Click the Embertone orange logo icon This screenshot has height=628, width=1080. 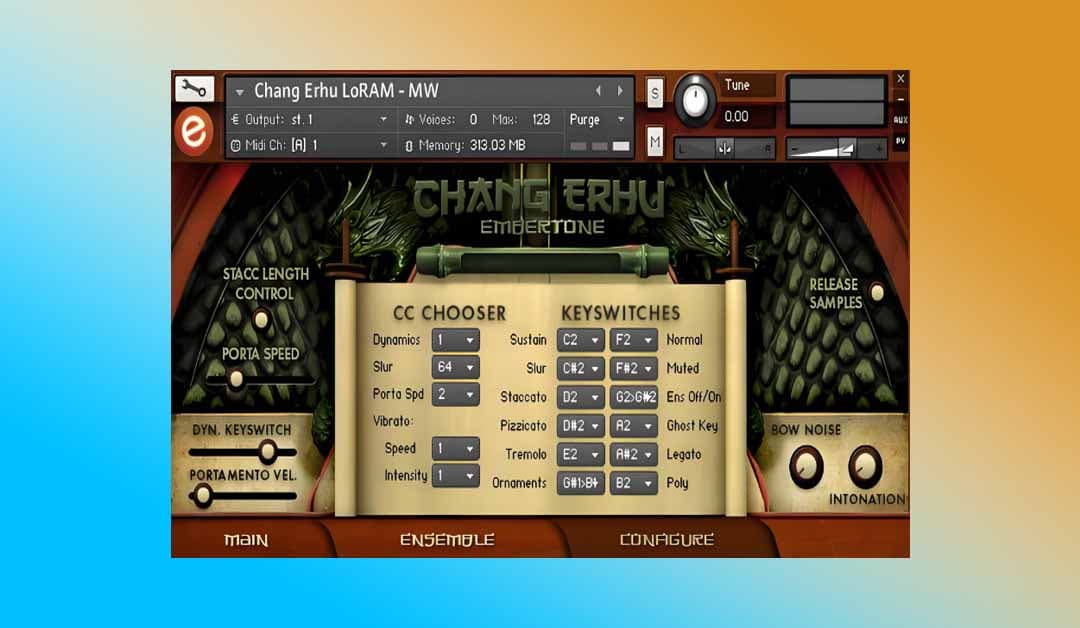click(x=194, y=132)
